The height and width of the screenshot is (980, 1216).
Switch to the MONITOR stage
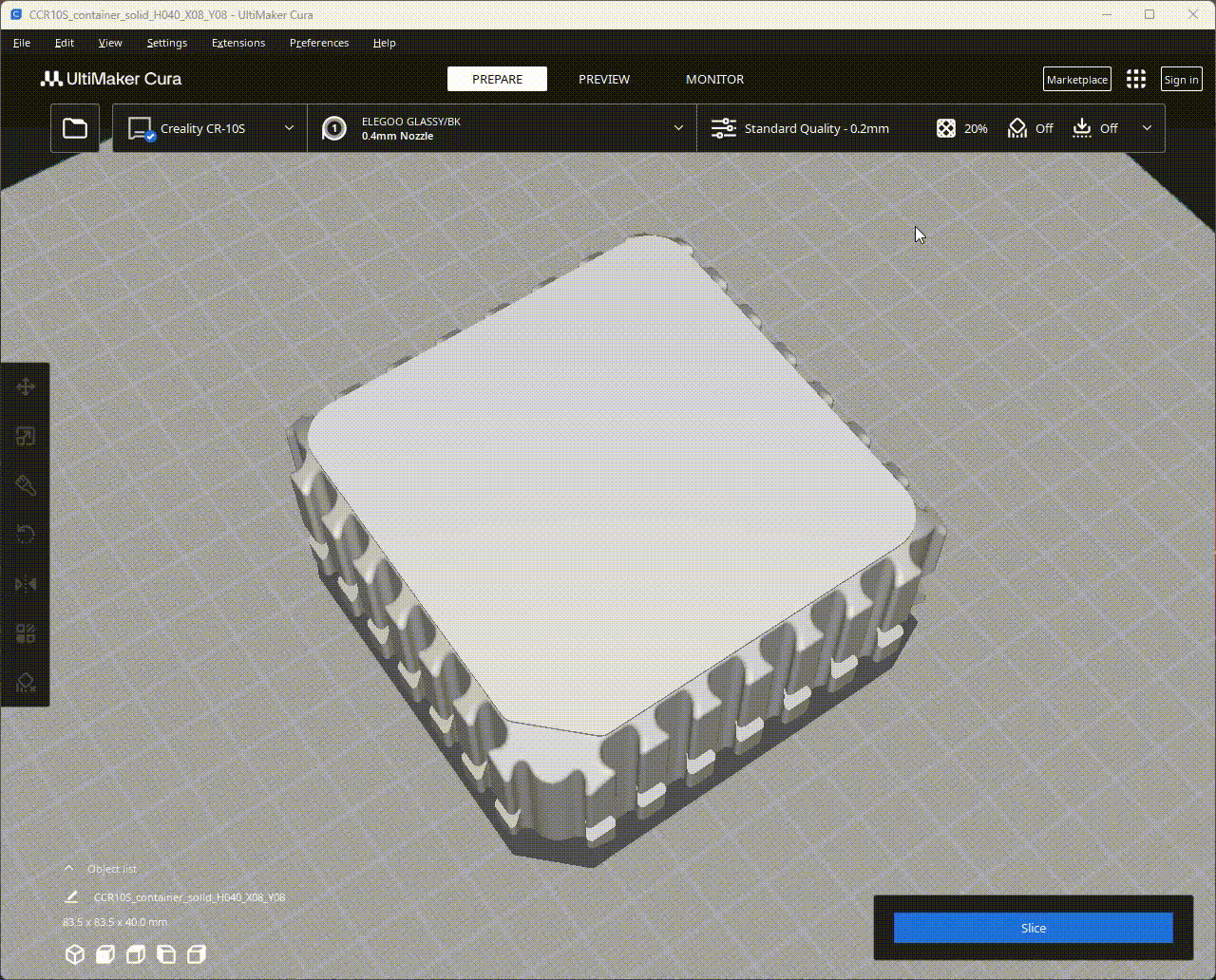coord(714,79)
